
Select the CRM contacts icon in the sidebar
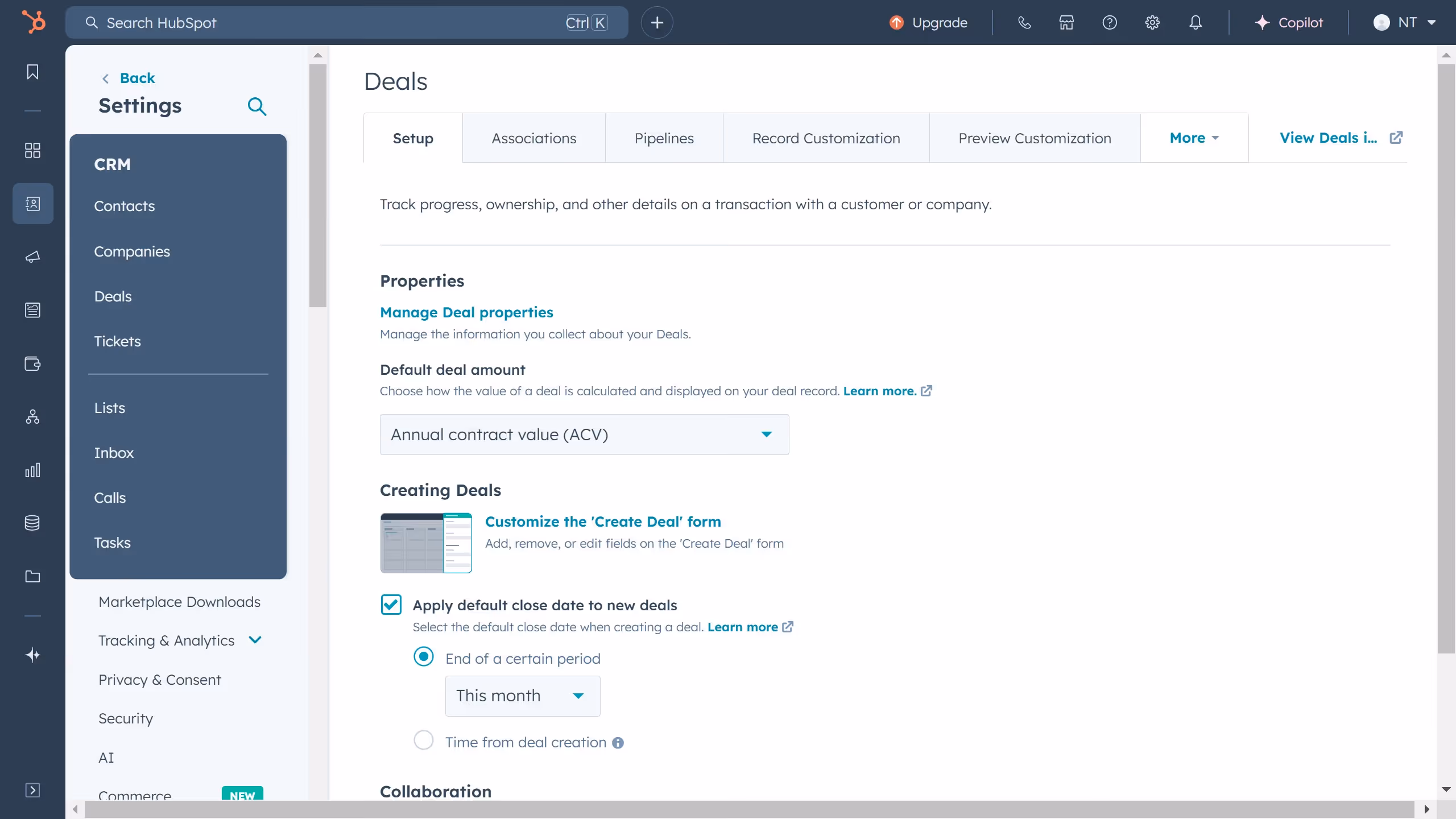(32, 203)
